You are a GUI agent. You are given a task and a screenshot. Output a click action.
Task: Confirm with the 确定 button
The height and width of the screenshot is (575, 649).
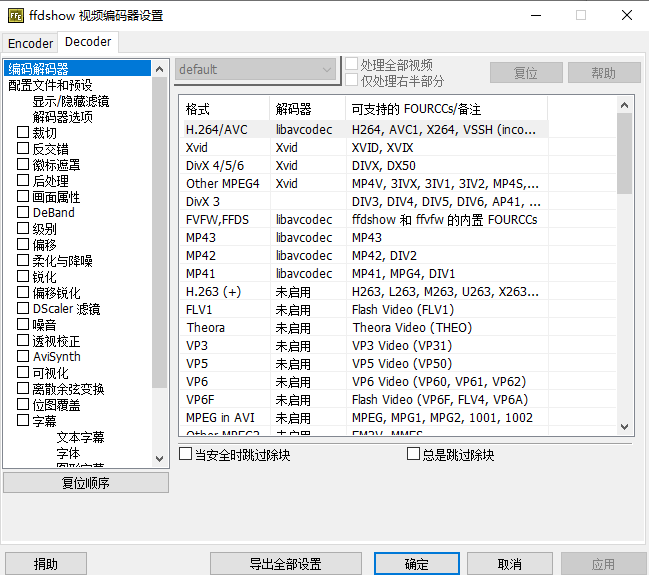point(417,563)
